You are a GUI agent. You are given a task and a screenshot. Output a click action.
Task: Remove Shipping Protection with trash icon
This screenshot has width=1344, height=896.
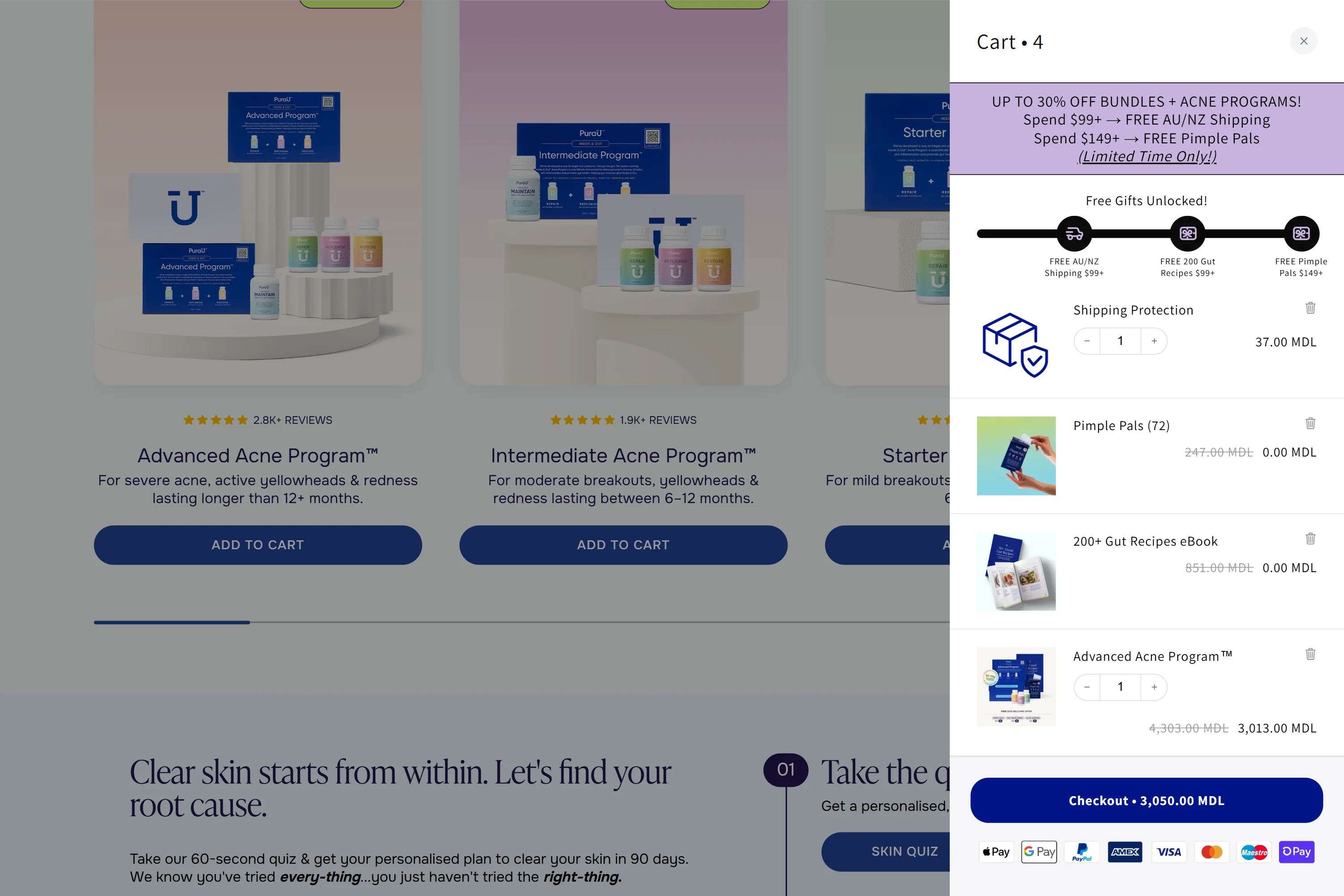tap(1310, 308)
